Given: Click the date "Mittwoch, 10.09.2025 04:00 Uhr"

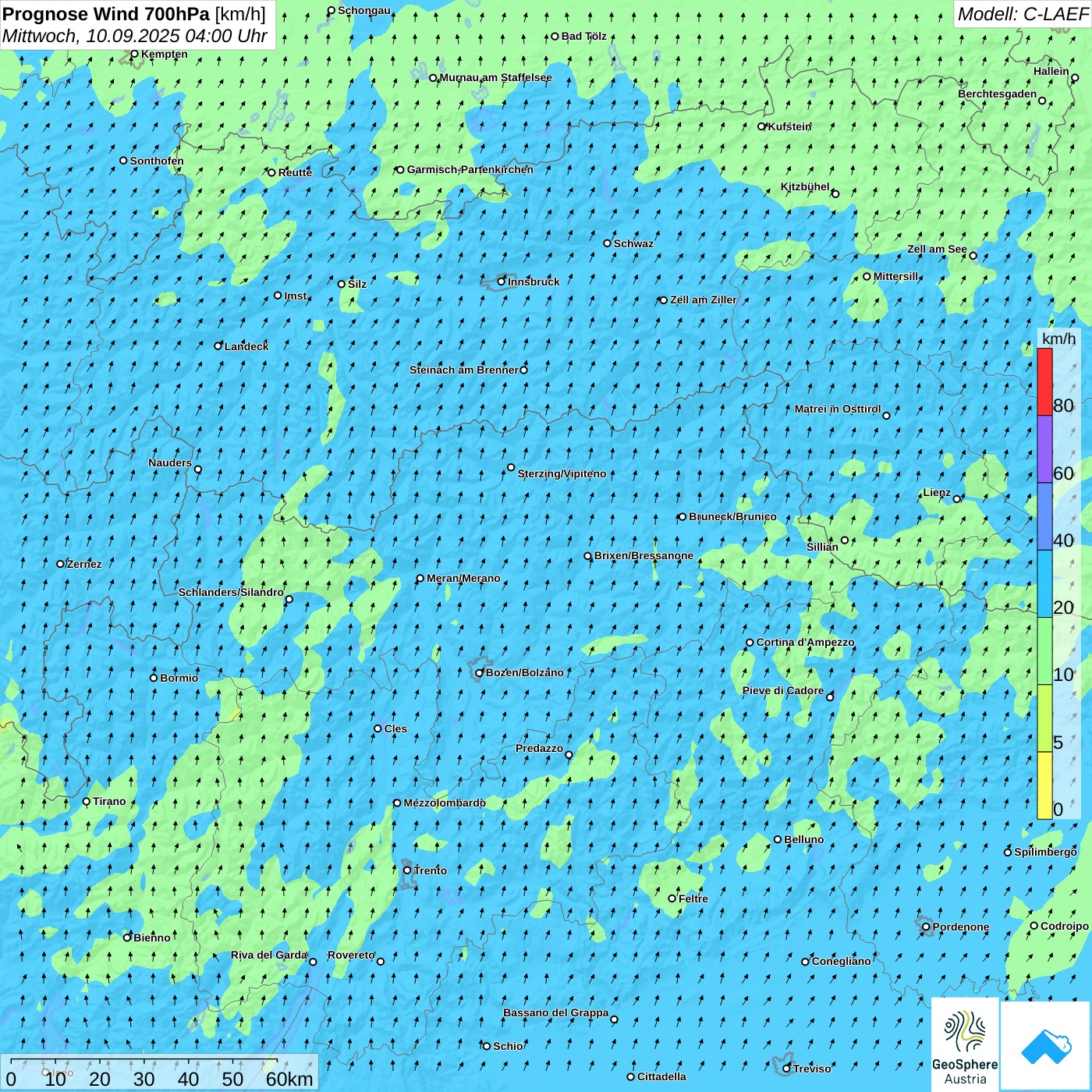Looking at the screenshot, I should coord(135,37).
